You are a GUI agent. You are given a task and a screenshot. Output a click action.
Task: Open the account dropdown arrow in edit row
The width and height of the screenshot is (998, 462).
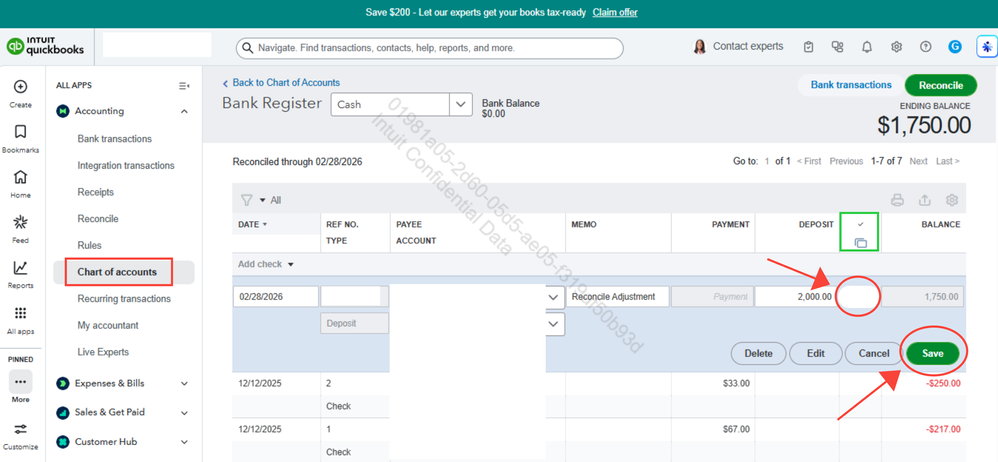(x=554, y=323)
